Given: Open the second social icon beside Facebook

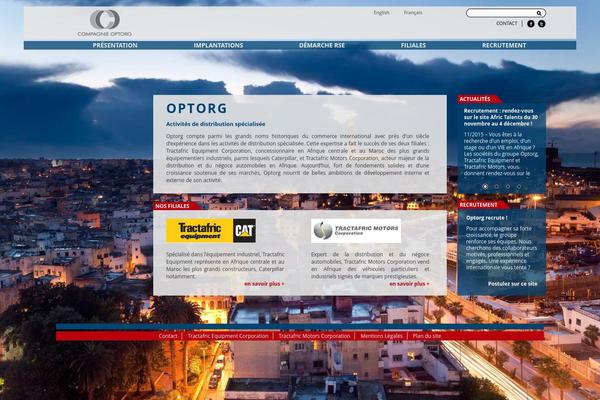Looking at the screenshot, I should (x=541, y=24).
